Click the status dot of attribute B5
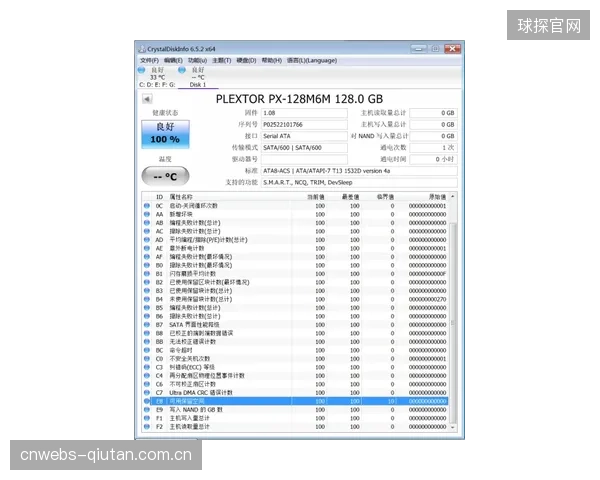The width and height of the screenshot is (600, 480). (147, 308)
